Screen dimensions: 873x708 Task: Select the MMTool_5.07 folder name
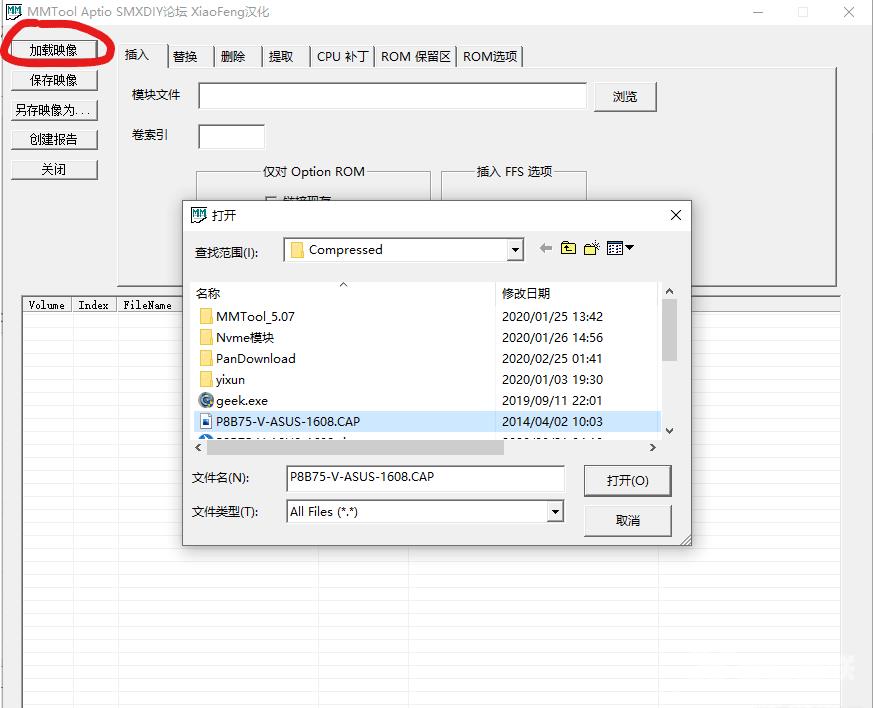coord(256,317)
